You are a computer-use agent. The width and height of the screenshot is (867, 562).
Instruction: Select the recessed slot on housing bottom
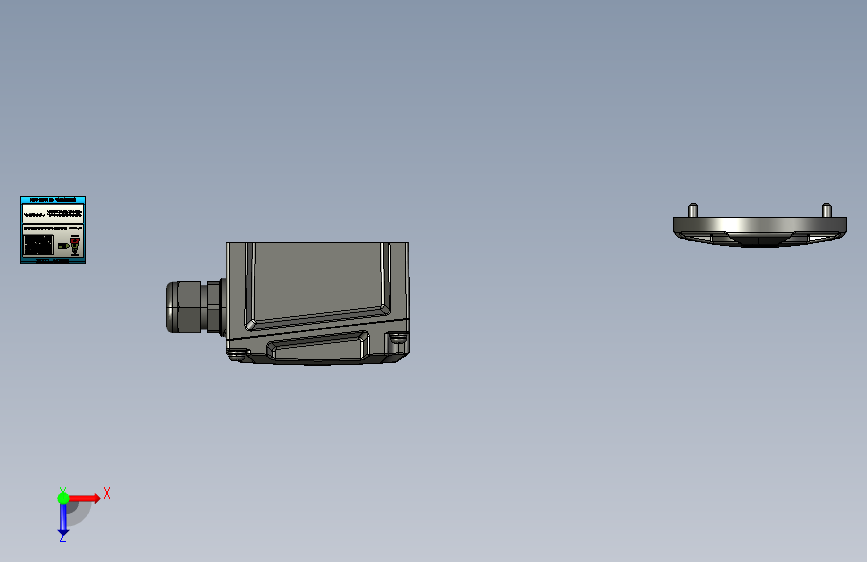point(317,347)
